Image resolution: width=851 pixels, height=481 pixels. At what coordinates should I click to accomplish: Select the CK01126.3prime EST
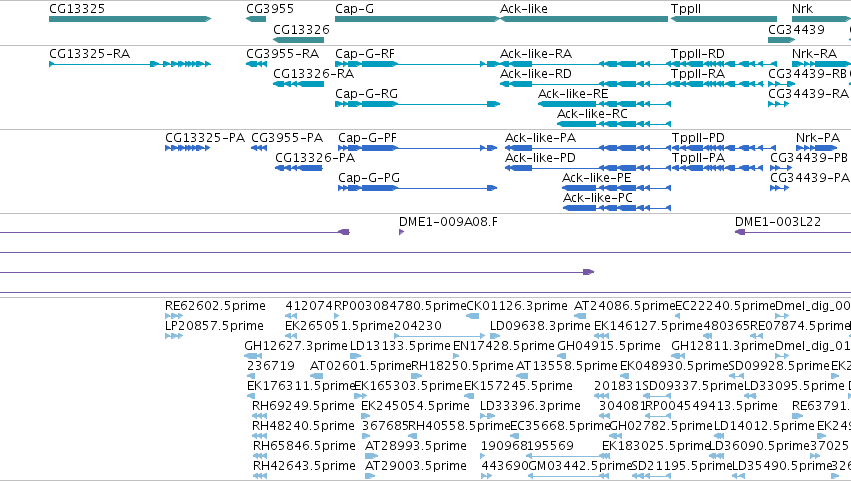[x=473, y=316]
